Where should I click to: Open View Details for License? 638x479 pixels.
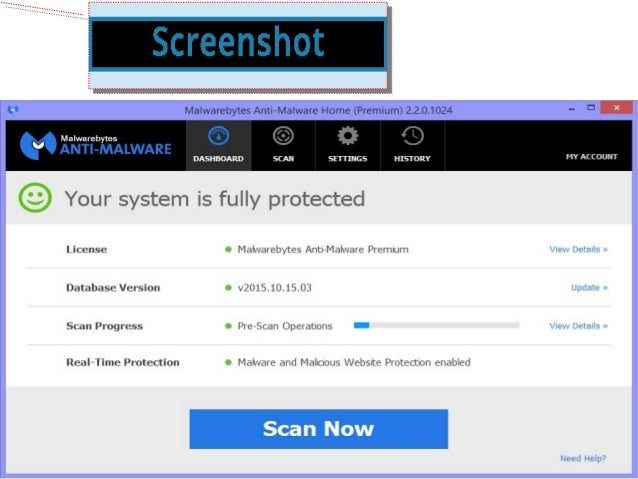(578, 249)
